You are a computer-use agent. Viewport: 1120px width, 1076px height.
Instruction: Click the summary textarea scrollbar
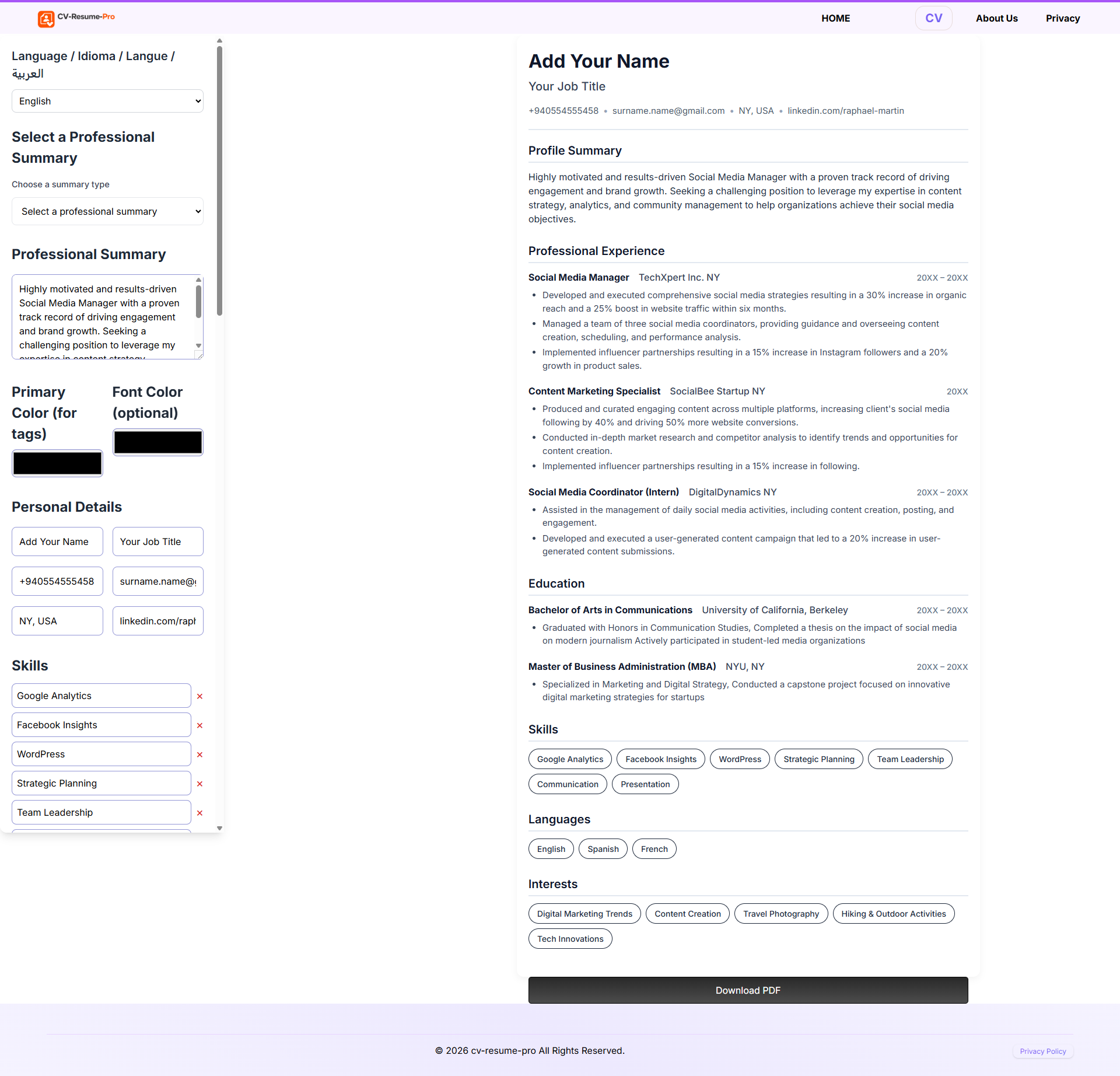[x=198, y=302]
